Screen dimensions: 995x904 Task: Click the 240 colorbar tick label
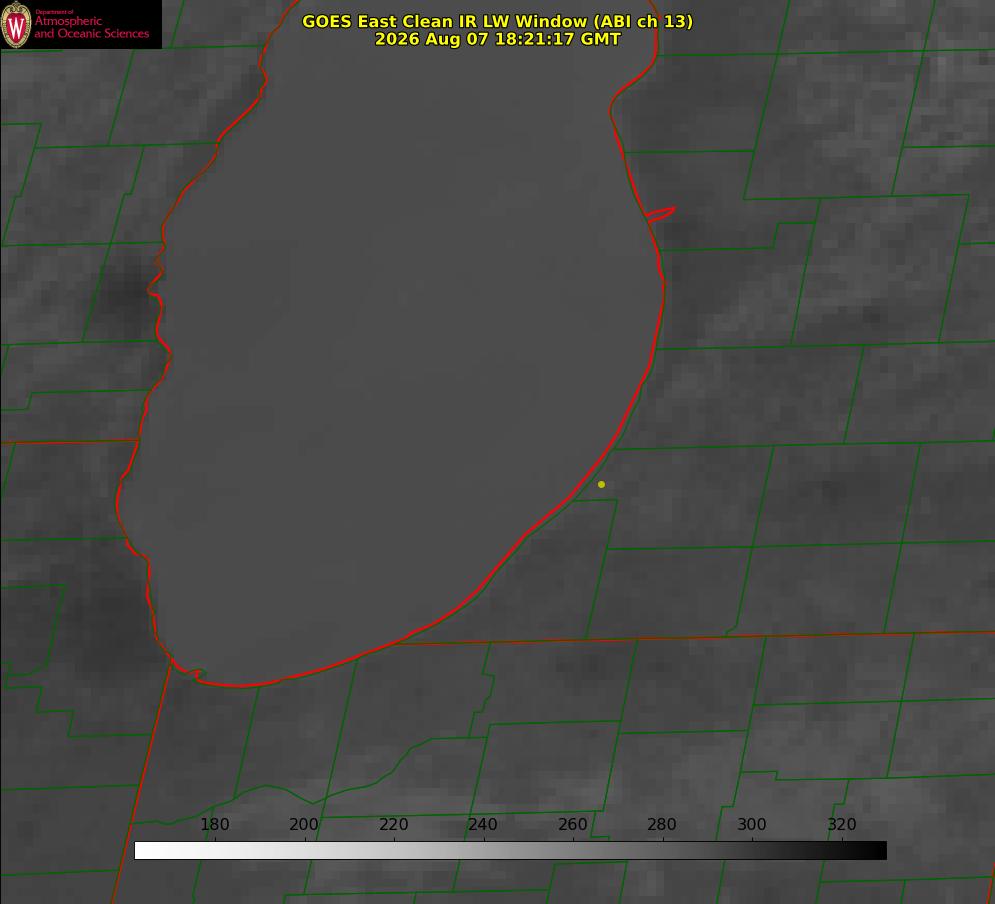click(483, 824)
